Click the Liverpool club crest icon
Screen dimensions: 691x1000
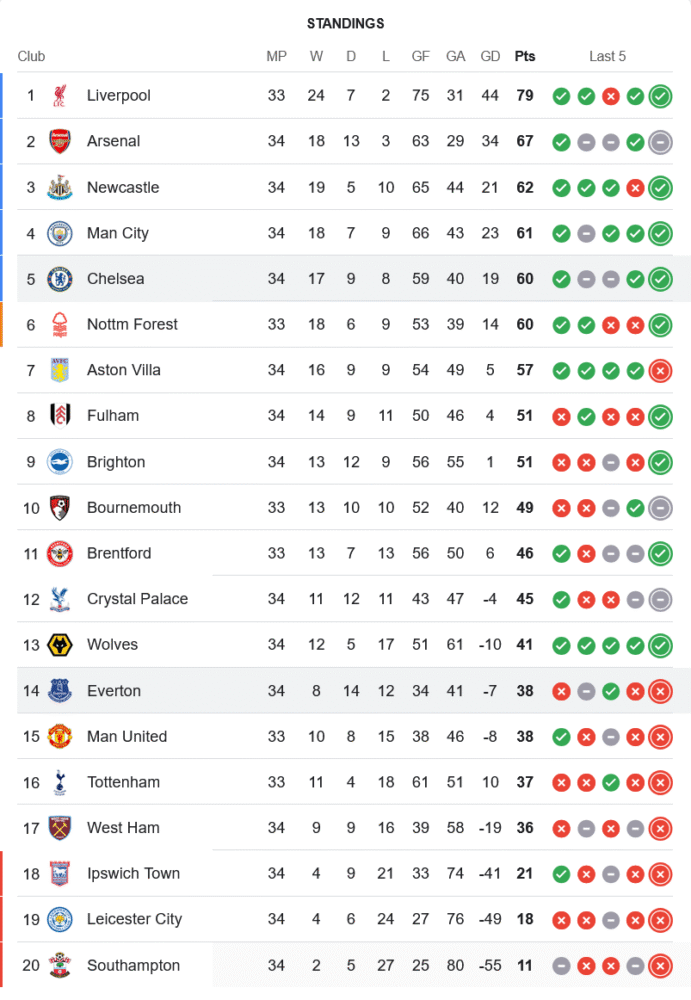(x=59, y=96)
